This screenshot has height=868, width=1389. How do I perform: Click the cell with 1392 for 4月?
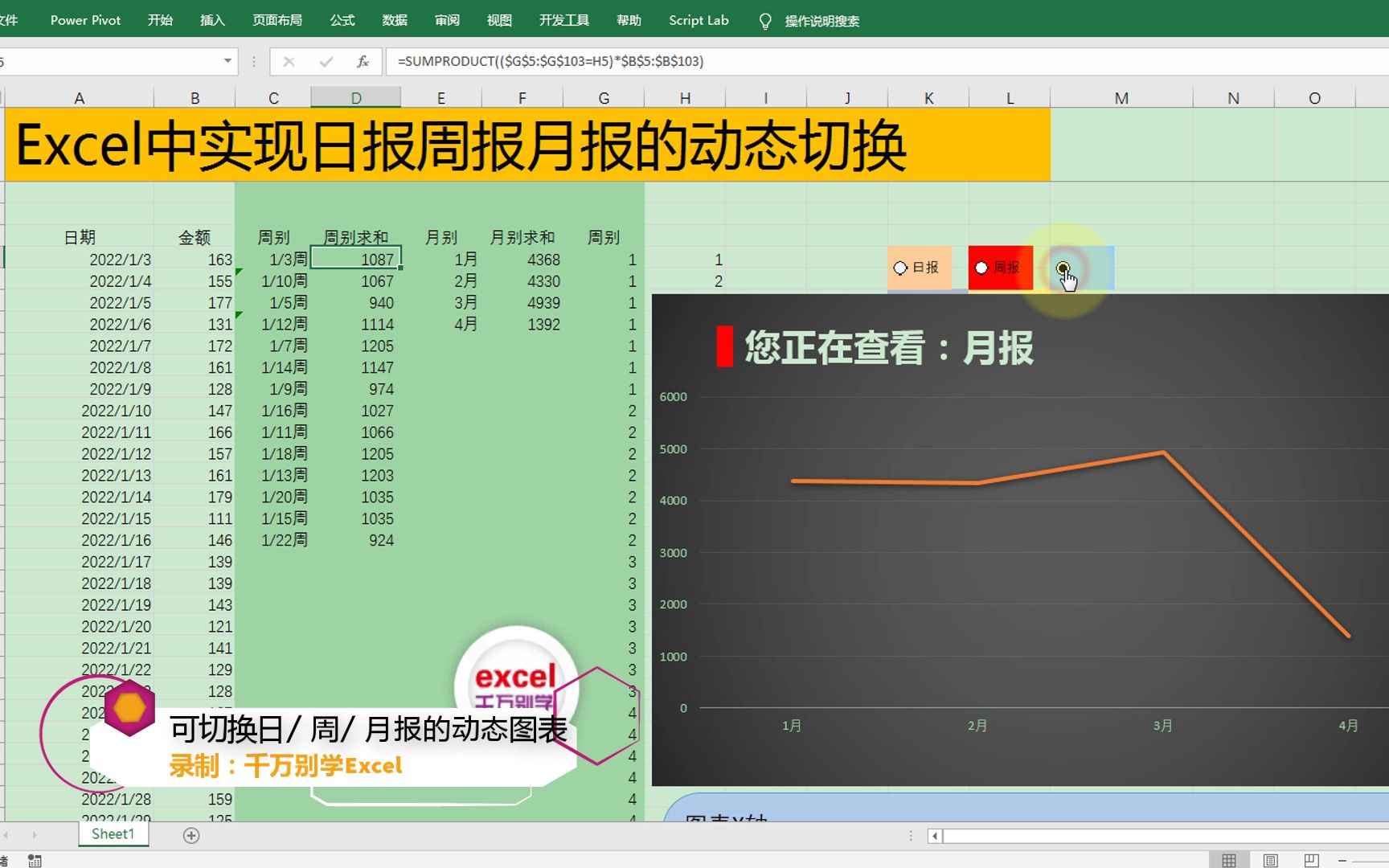coord(522,324)
